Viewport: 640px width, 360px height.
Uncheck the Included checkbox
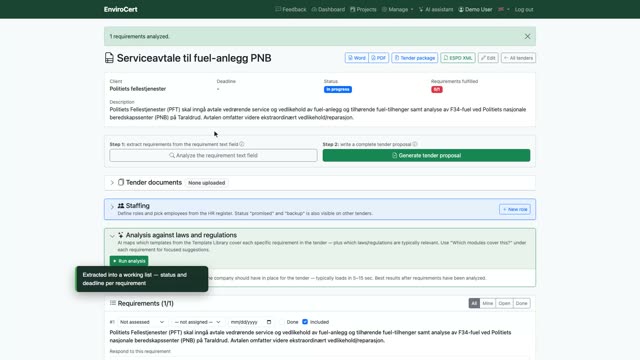(x=305, y=322)
